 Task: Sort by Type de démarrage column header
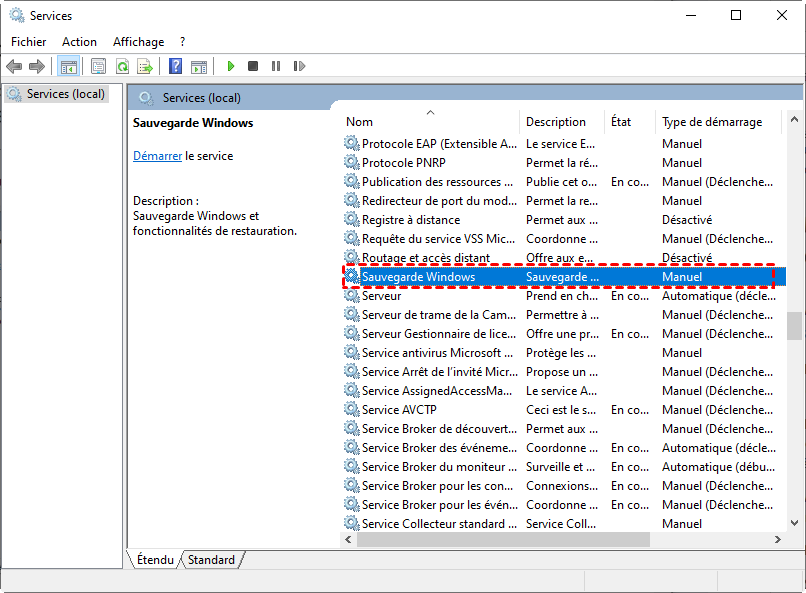coord(711,122)
